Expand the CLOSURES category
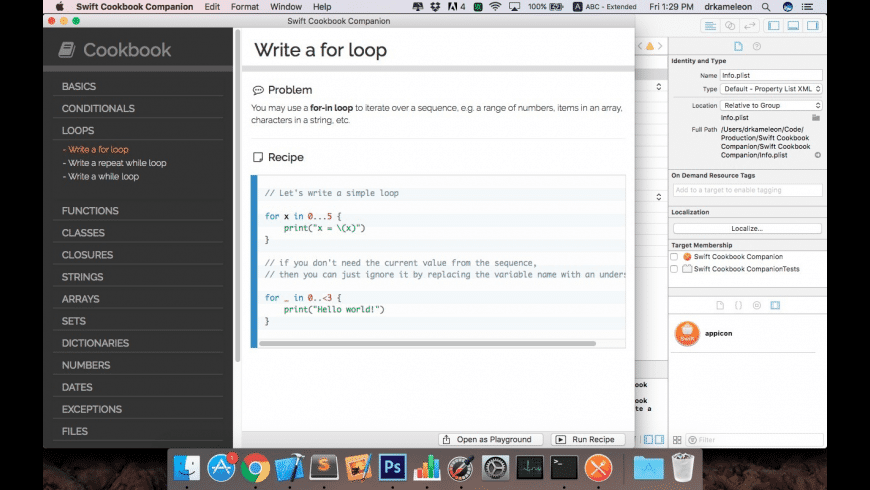 tap(87, 255)
